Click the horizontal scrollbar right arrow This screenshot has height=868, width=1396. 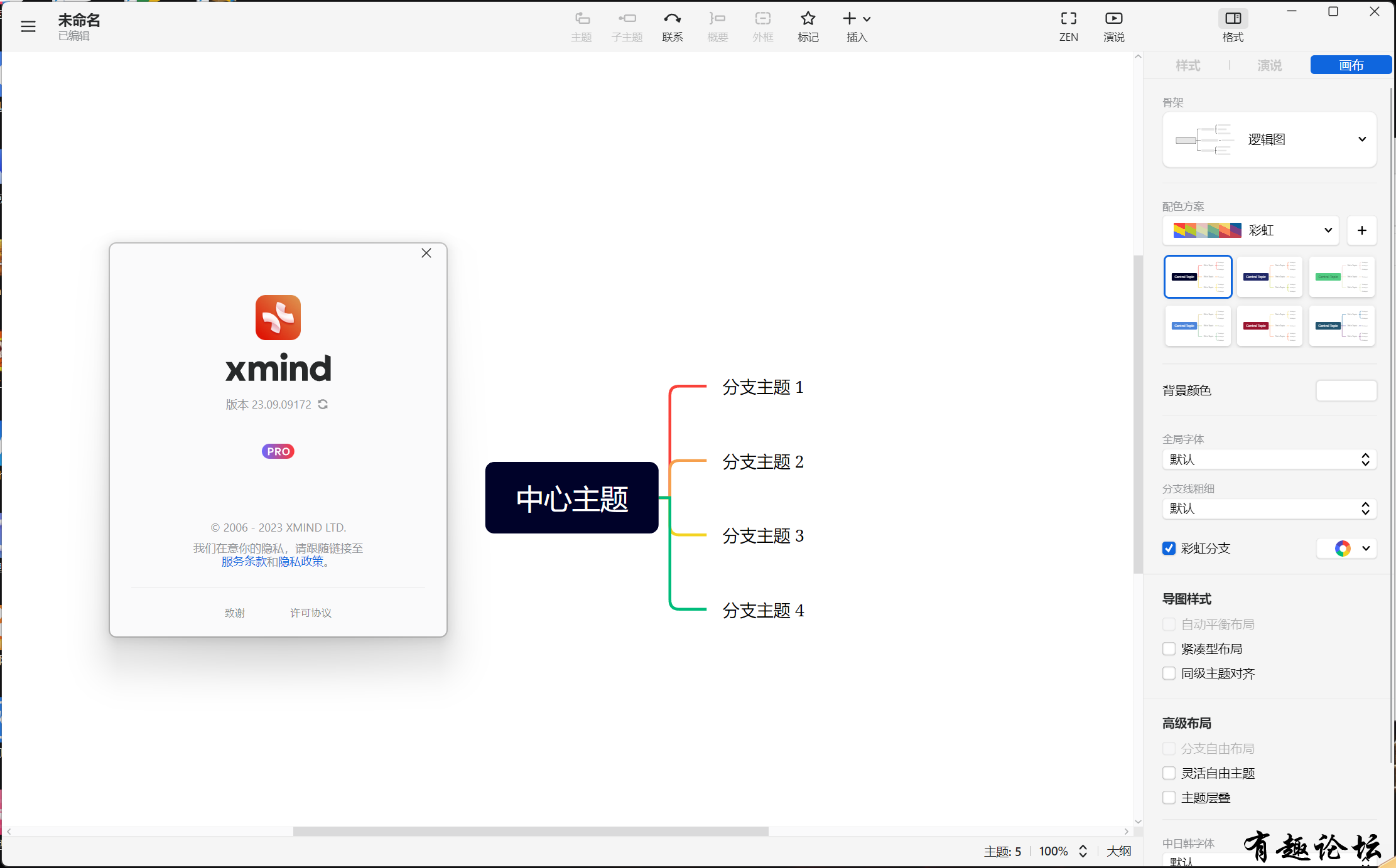[1127, 832]
